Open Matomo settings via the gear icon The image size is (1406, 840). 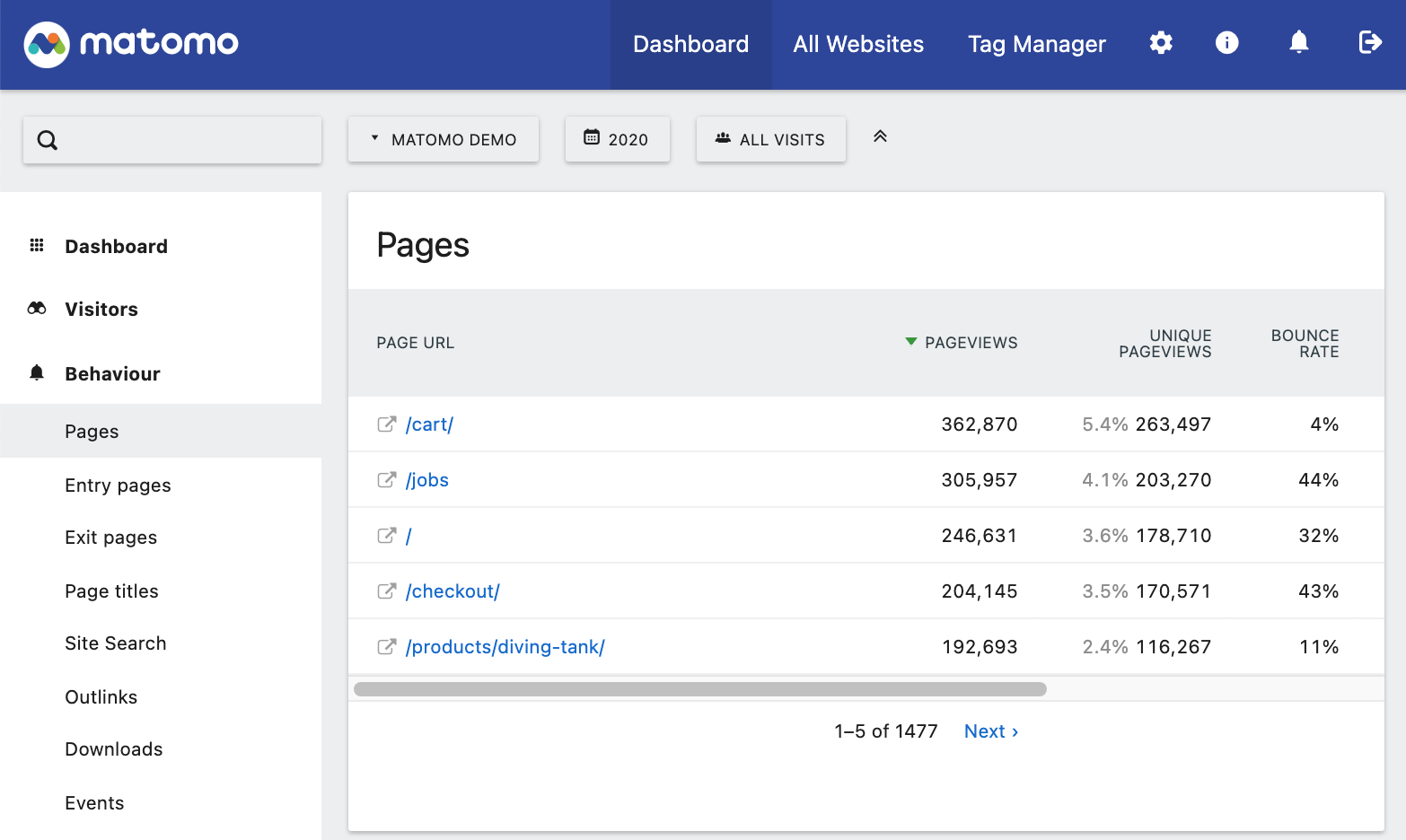[1161, 42]
